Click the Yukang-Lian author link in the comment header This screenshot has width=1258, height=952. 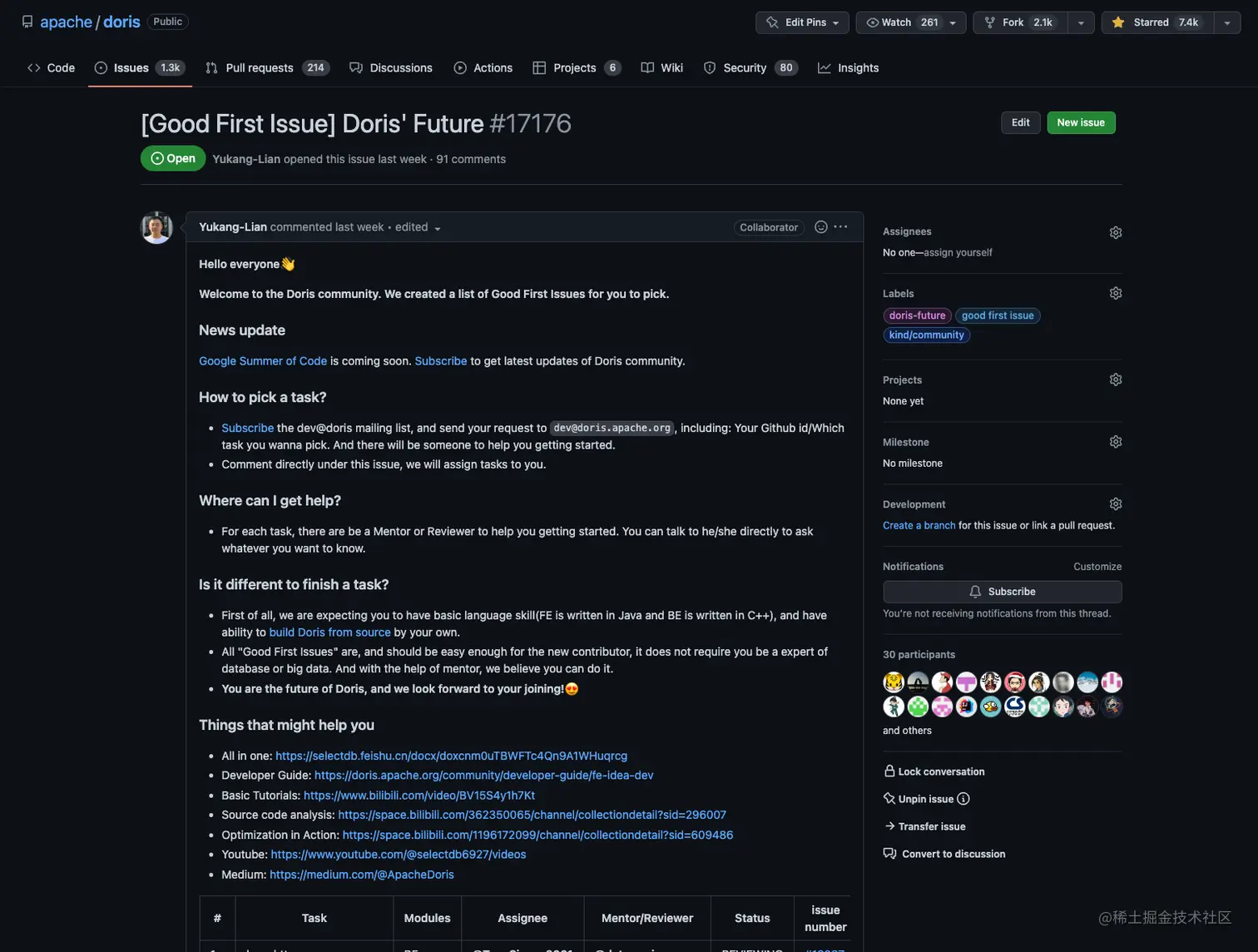233,227
